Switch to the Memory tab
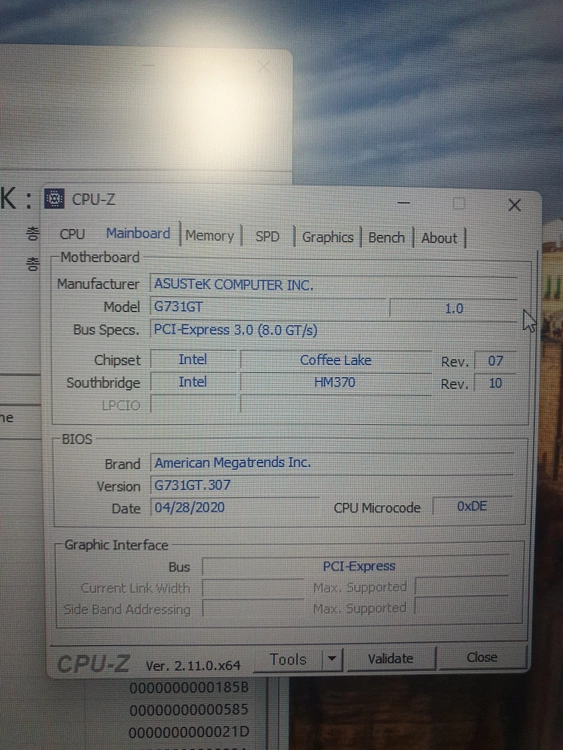The image size is (563, 750). 210,236
